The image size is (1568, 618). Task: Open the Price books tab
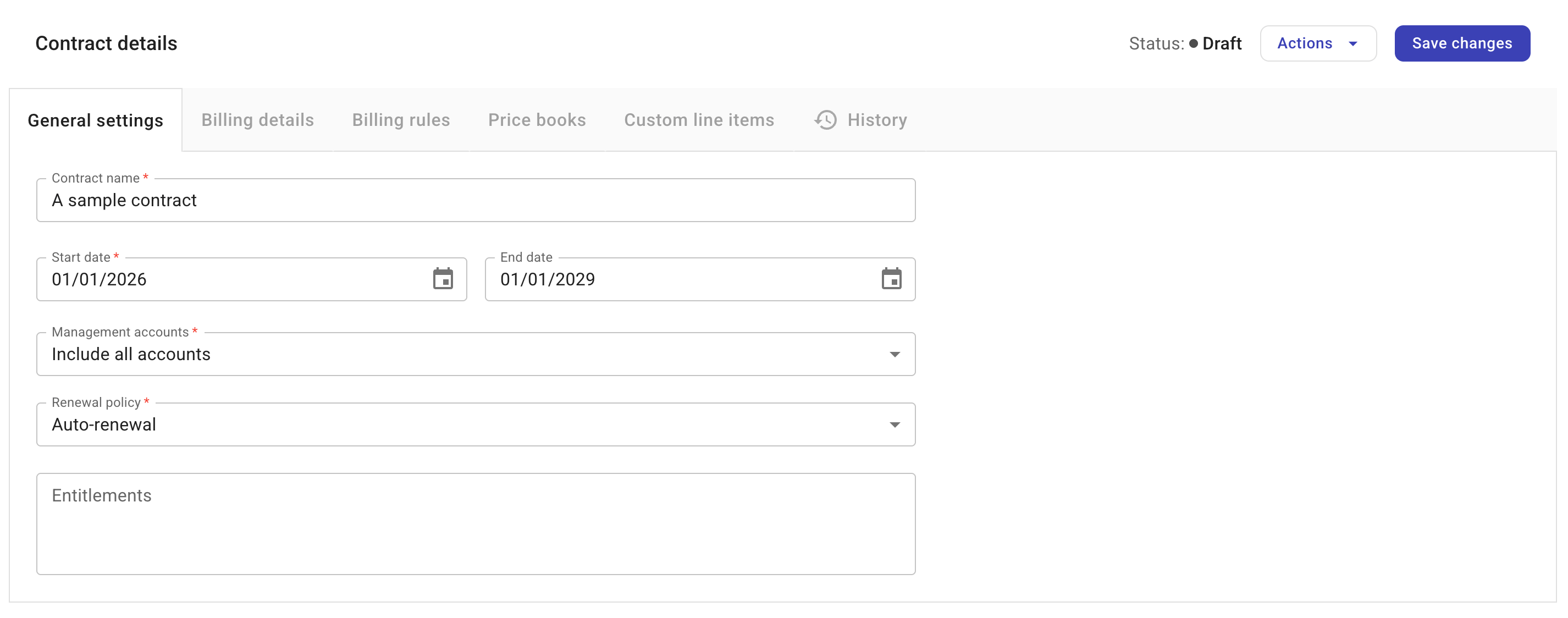(536, 120)
